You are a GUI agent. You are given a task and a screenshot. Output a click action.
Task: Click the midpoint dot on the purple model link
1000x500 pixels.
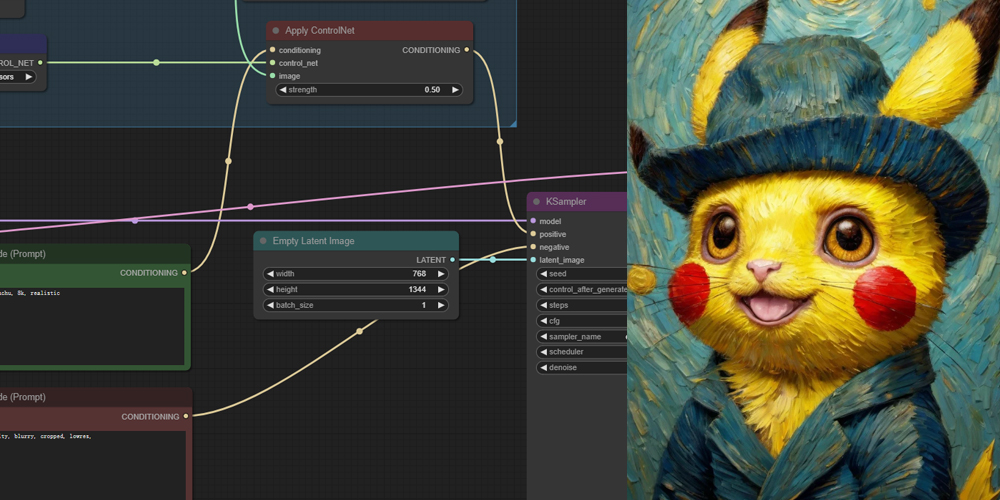tap(135, 221)
